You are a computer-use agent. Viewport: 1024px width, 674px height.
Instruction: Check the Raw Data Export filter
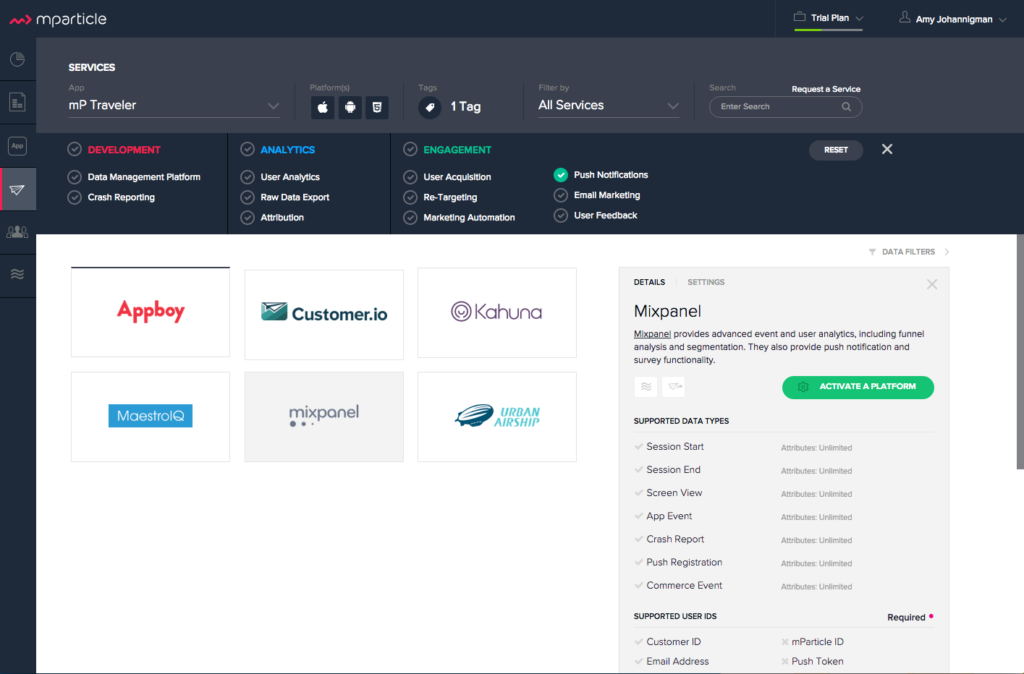[x=247, y=197]
